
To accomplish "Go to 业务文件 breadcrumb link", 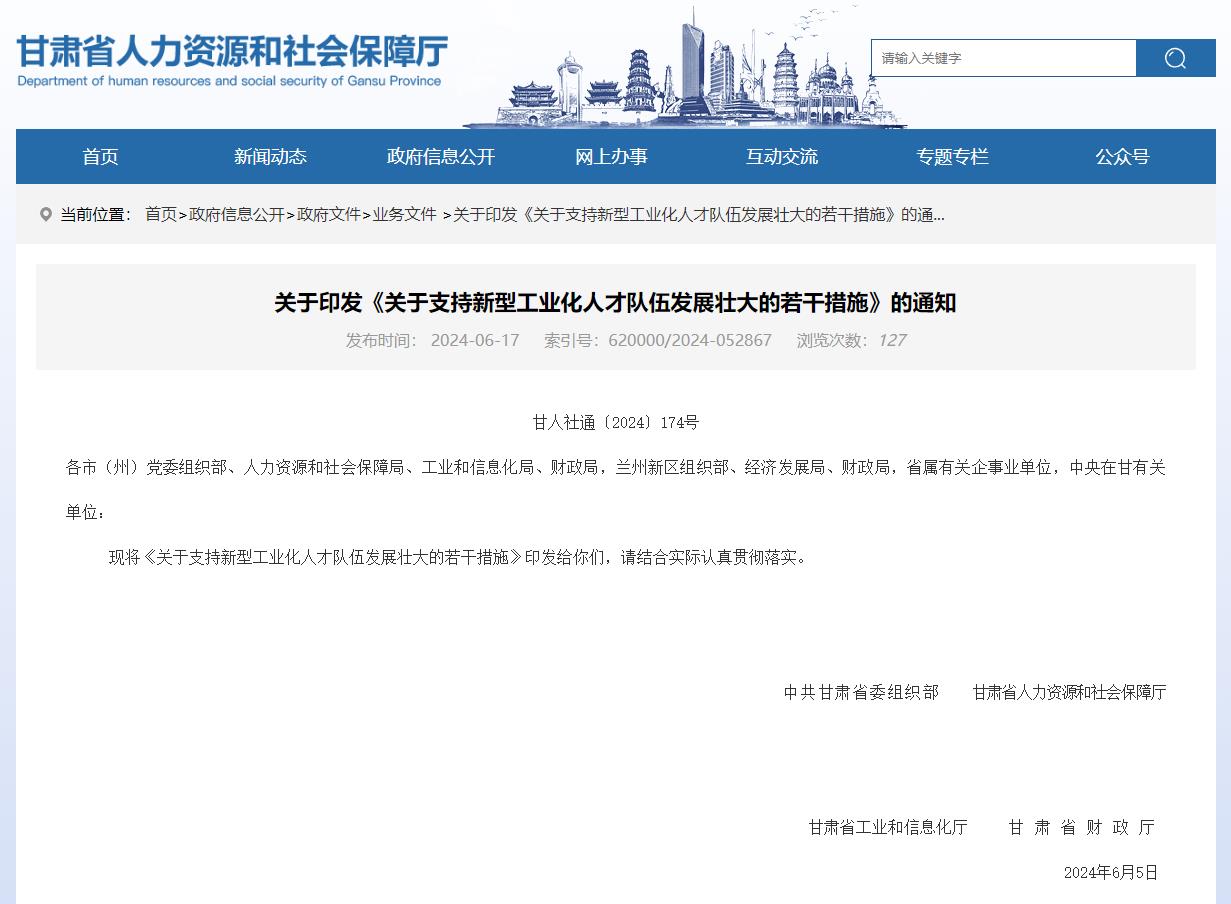I will 405,214.
